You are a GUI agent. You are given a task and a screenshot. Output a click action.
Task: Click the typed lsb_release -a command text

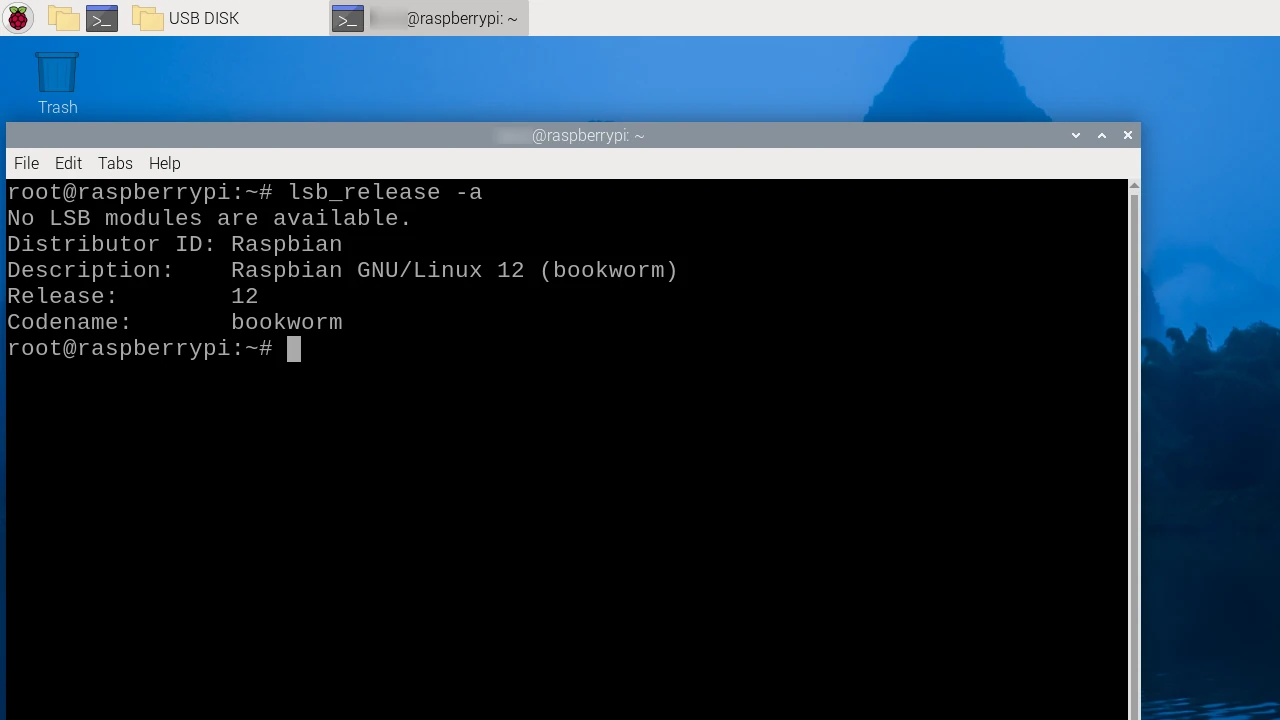tap(385, 192)
